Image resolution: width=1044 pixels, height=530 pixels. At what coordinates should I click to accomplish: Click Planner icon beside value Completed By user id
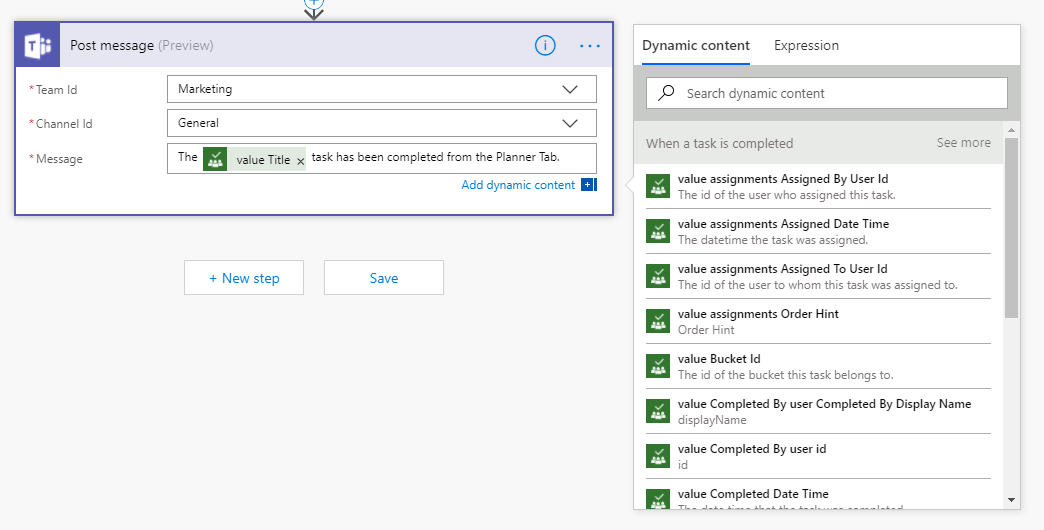[x=658, y=456]
